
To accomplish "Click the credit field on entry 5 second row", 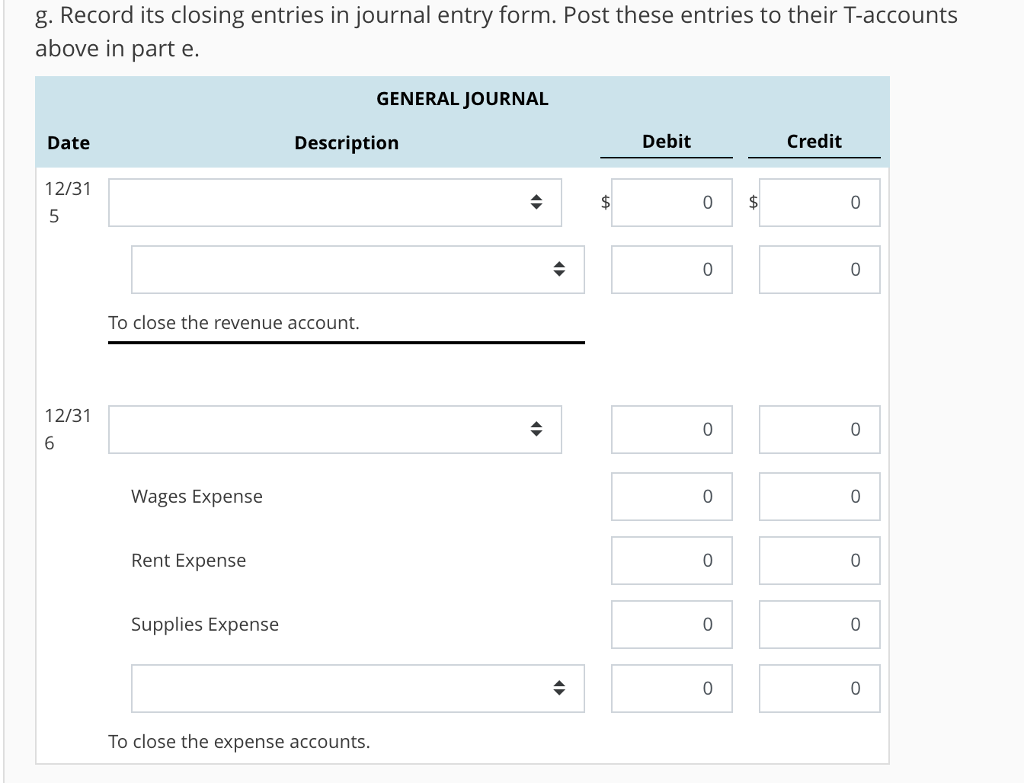I will [x=820, y=270].
